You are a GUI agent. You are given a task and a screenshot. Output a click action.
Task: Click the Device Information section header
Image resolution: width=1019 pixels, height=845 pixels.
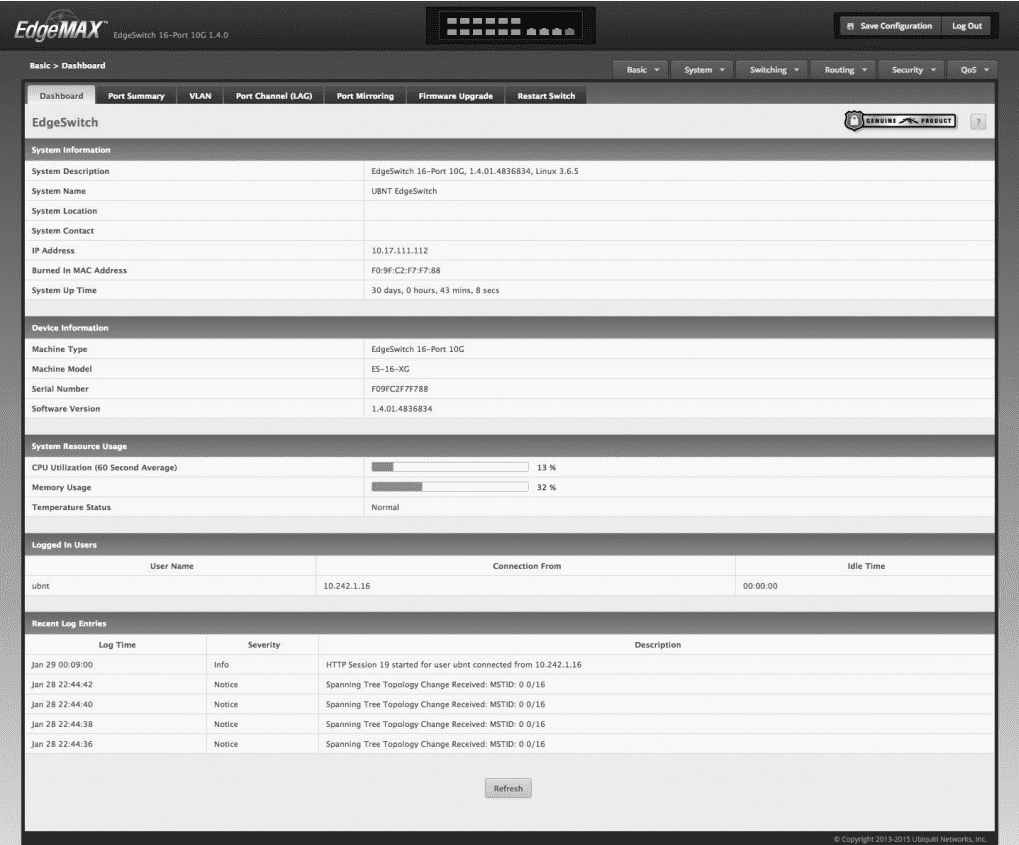click(510, 328)
